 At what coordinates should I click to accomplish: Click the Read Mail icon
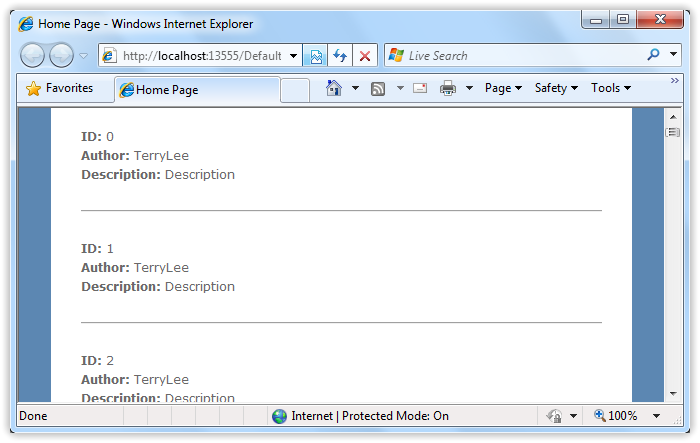[420, 88]
